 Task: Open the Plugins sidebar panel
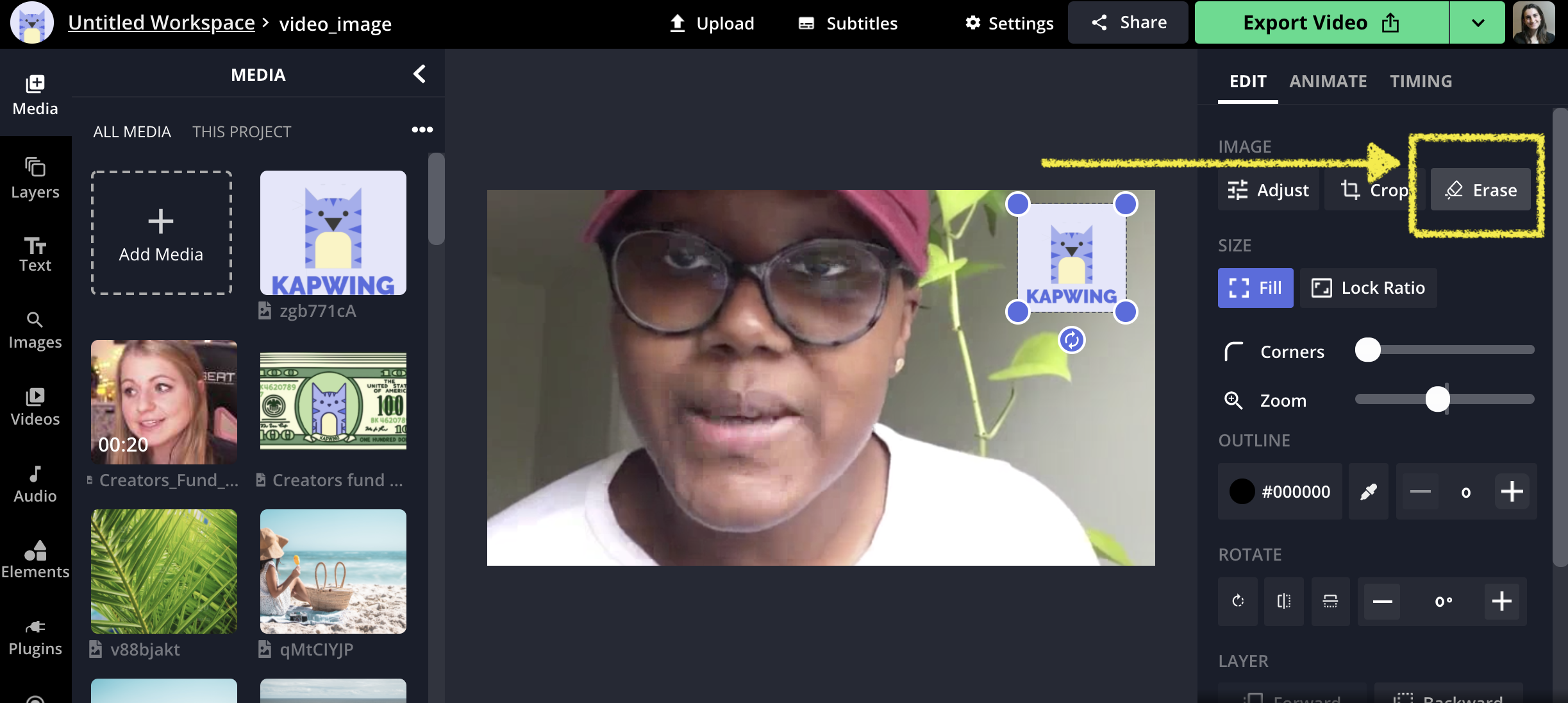pos(35,636)
